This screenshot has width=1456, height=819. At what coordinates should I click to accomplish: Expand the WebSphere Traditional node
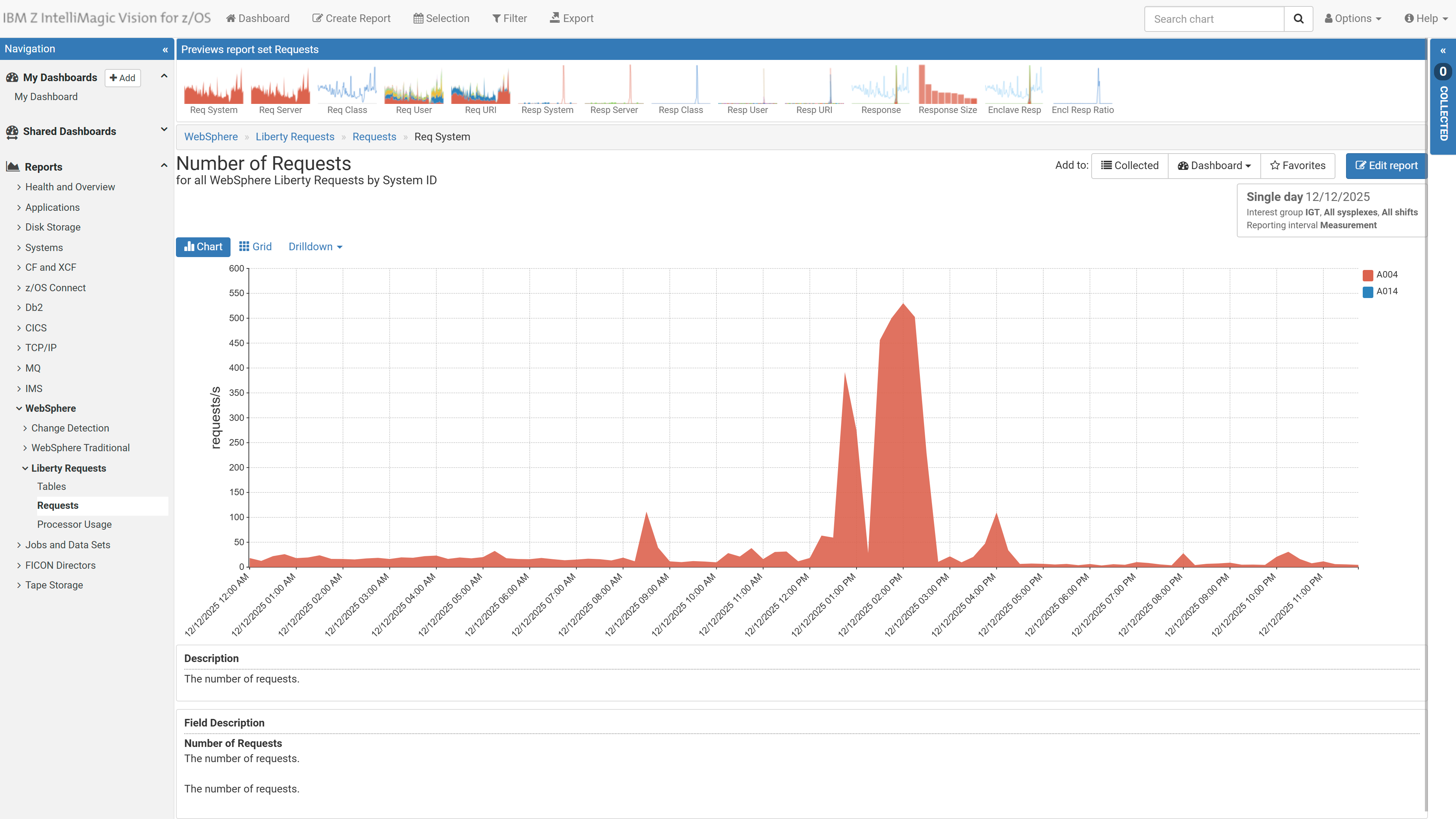pyautogui.click(x=25, y=448)
